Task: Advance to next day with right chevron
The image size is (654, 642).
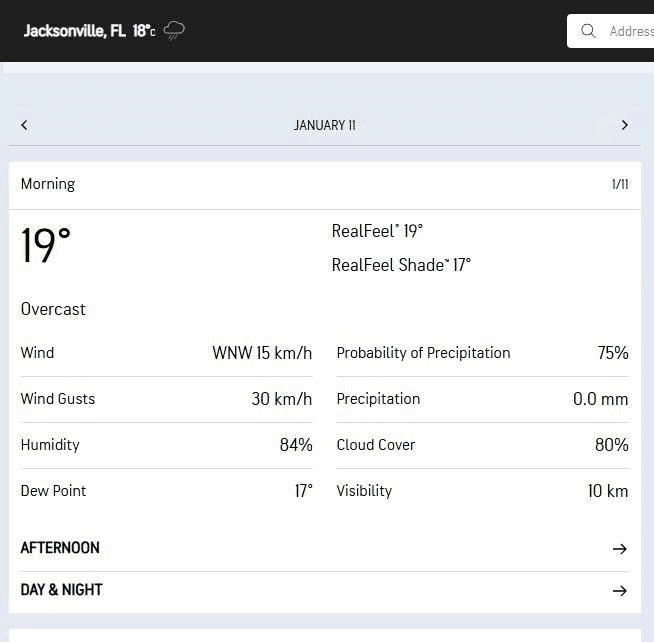Action: click(x=625, y=125)
